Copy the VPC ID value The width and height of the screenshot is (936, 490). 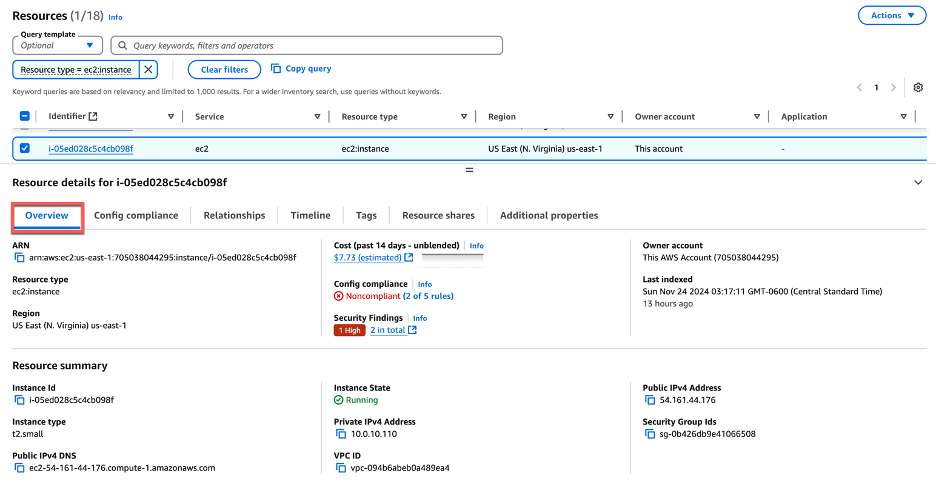tap(341, 468)
